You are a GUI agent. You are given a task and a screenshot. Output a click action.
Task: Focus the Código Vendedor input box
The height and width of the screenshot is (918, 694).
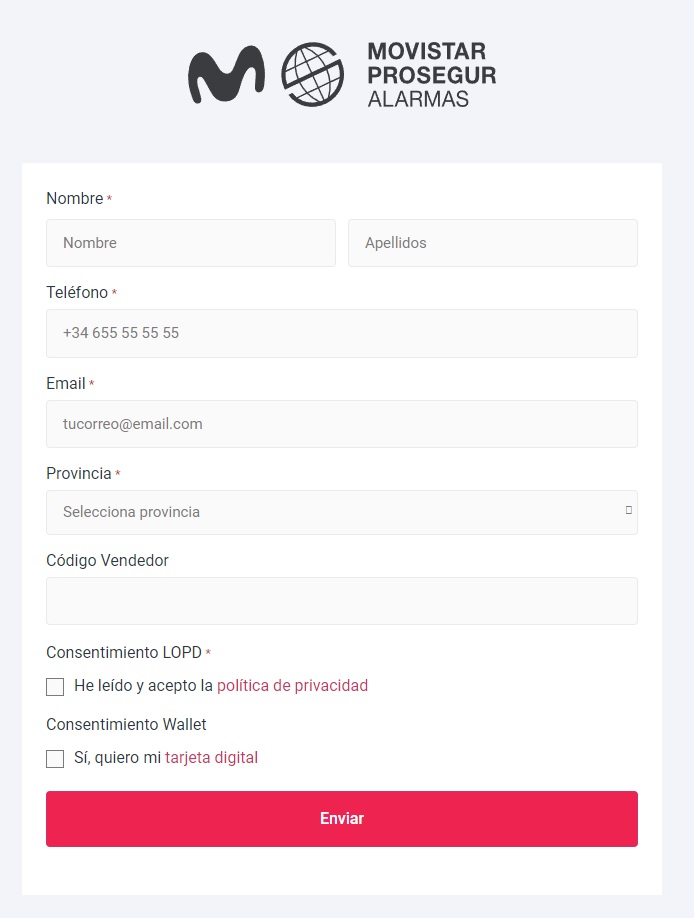click(342, 601)
